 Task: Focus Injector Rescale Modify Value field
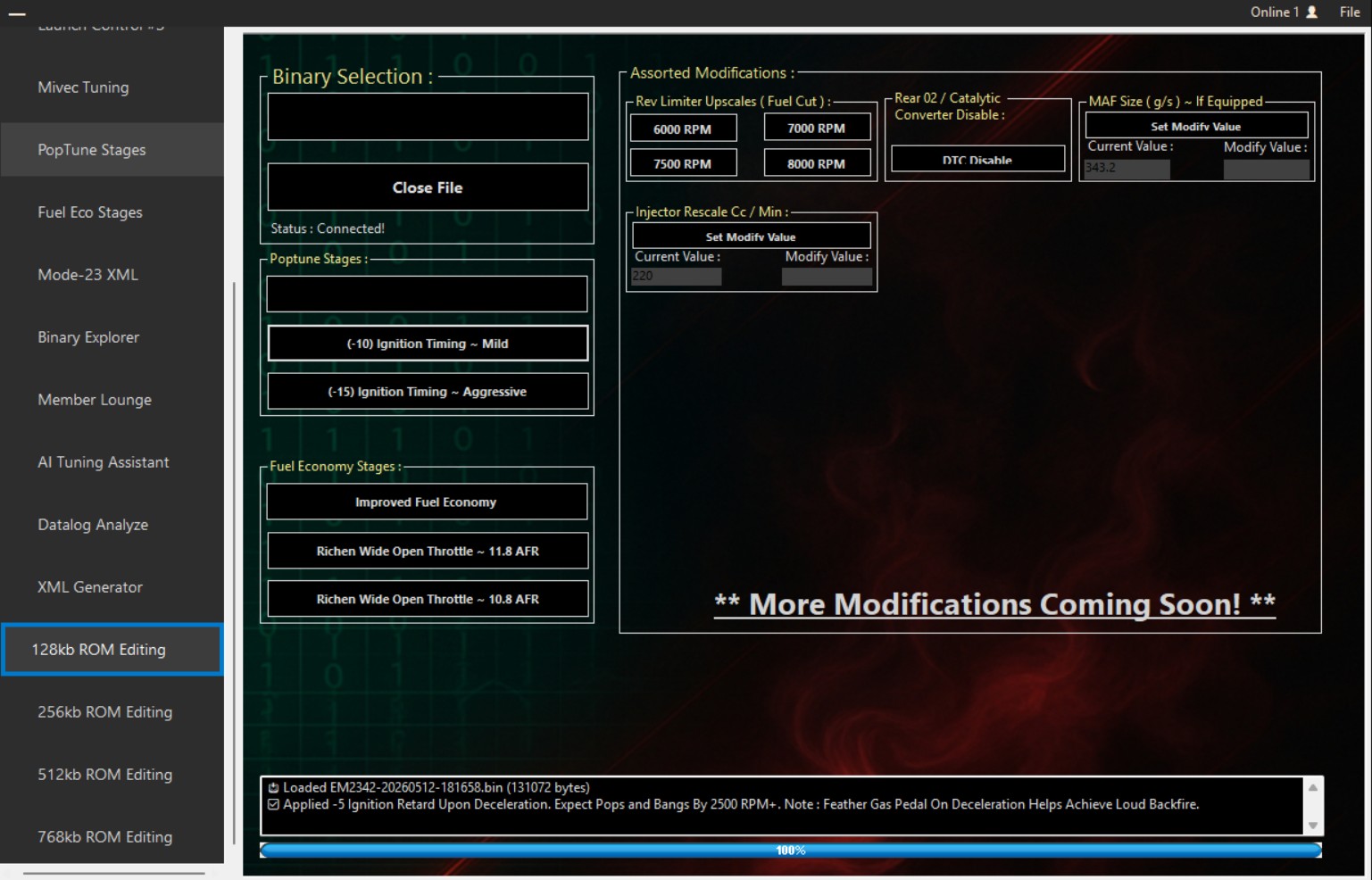827,277
